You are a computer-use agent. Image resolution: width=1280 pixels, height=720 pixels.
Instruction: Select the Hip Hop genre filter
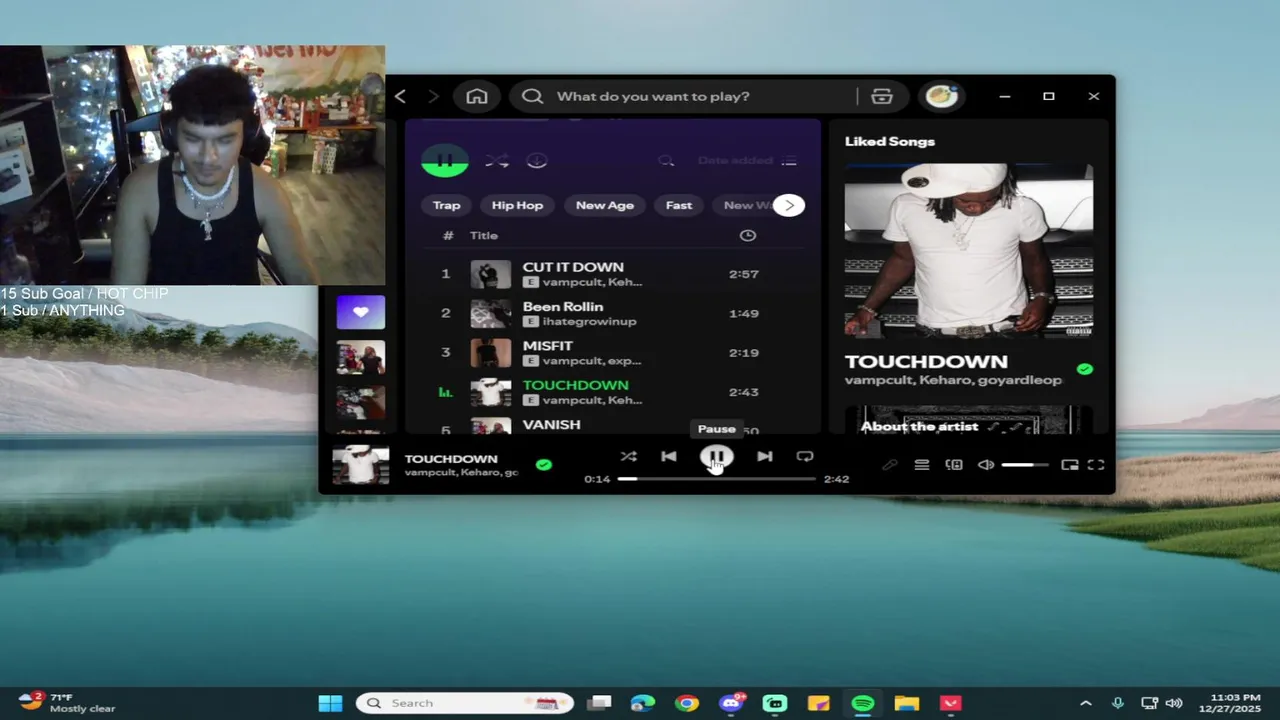(517, 205)
